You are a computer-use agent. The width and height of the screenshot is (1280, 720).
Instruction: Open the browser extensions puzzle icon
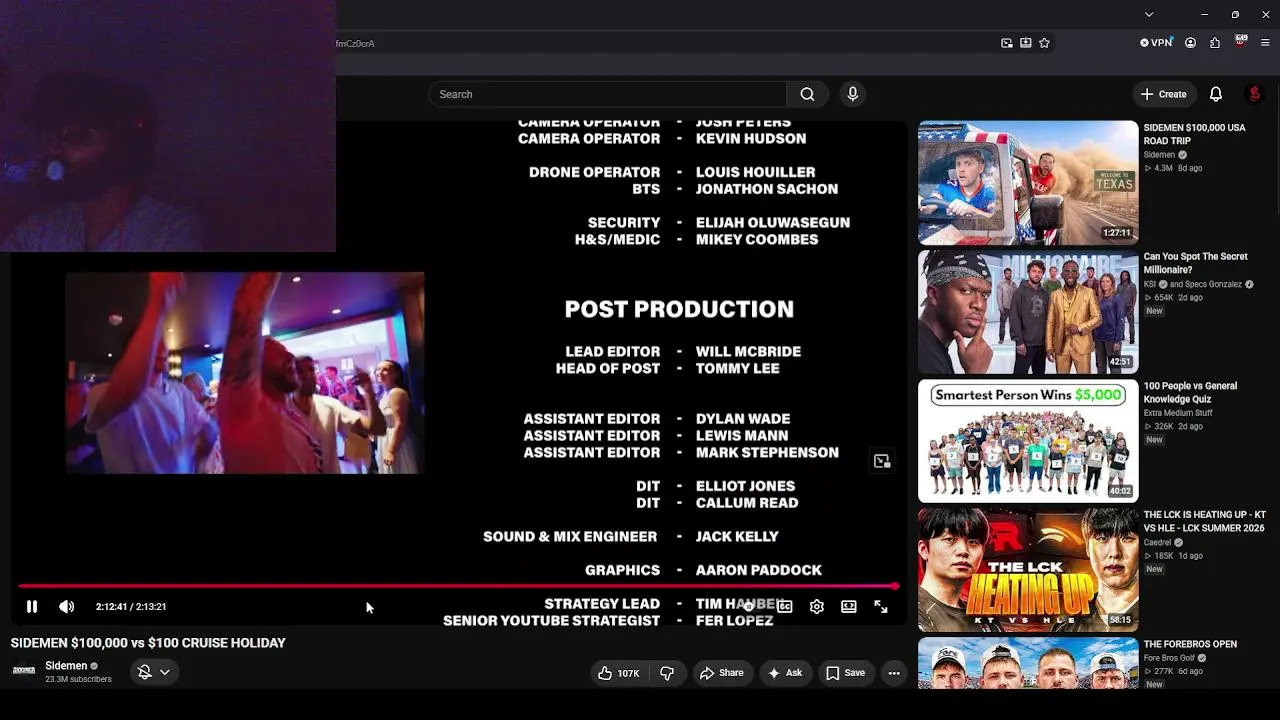pos(1215,43)
